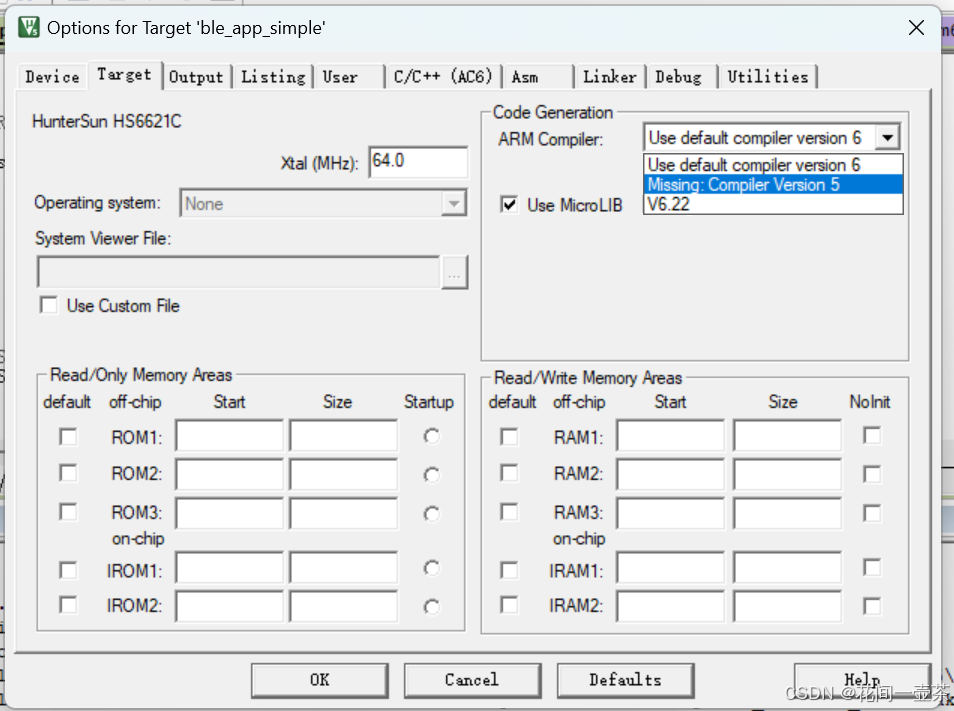The width and height of the screenshot is (954, 711).
Task: Click the Defaults button
Action: [x=625, y=680]
